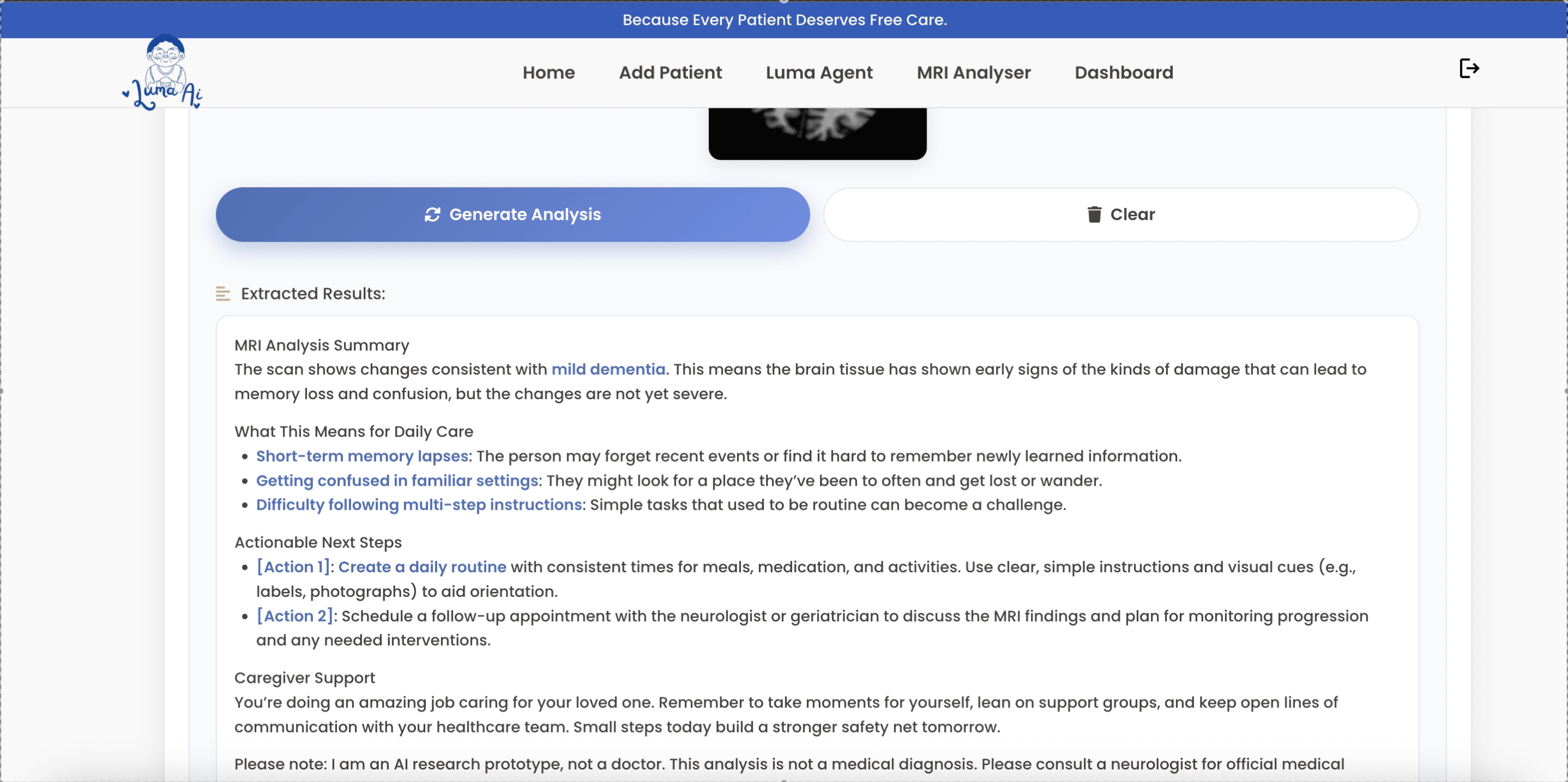Open the Luma Agent page

point(819,72)
